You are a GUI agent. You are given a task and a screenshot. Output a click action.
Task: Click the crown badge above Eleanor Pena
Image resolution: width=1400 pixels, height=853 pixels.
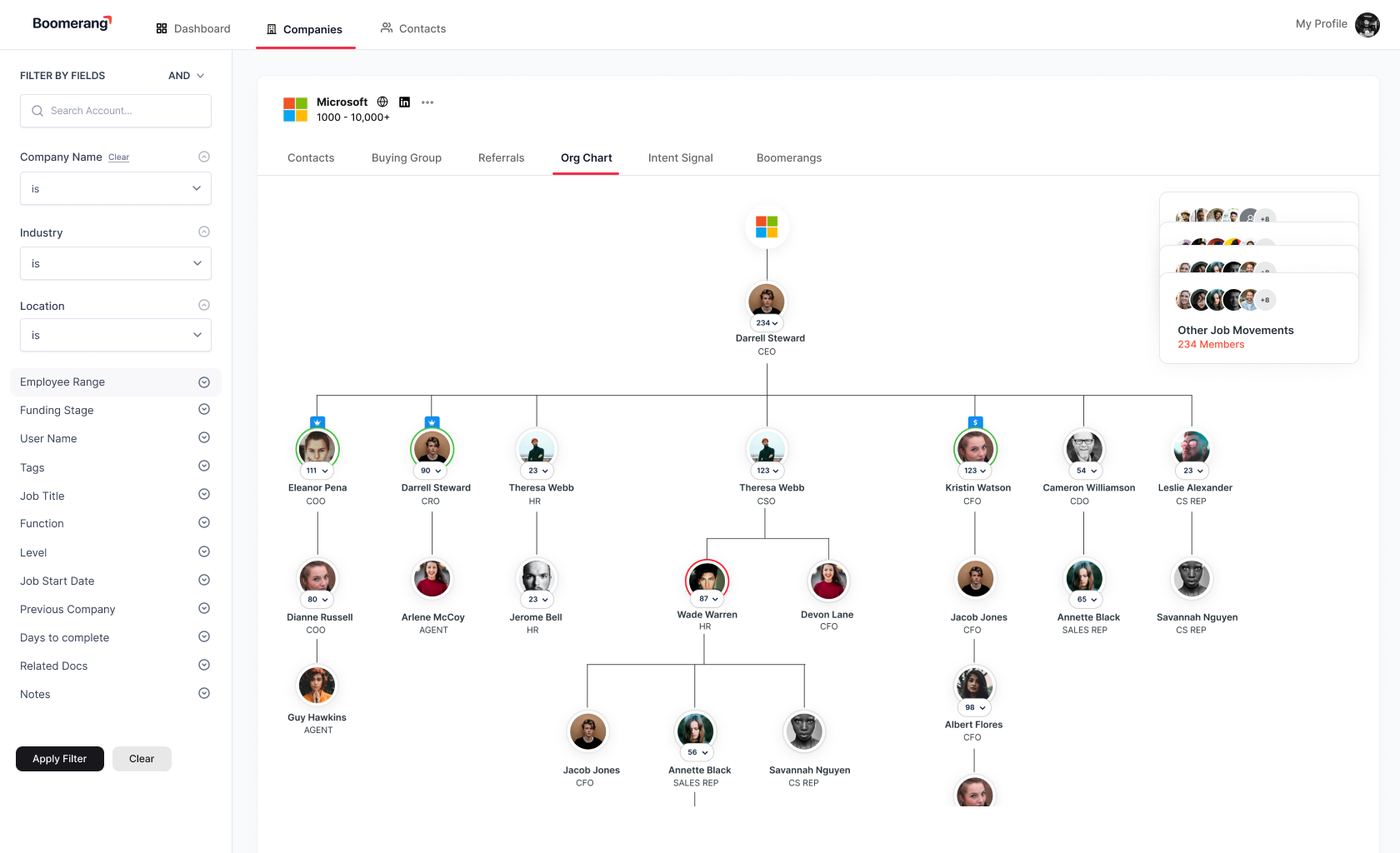point(317,423)
